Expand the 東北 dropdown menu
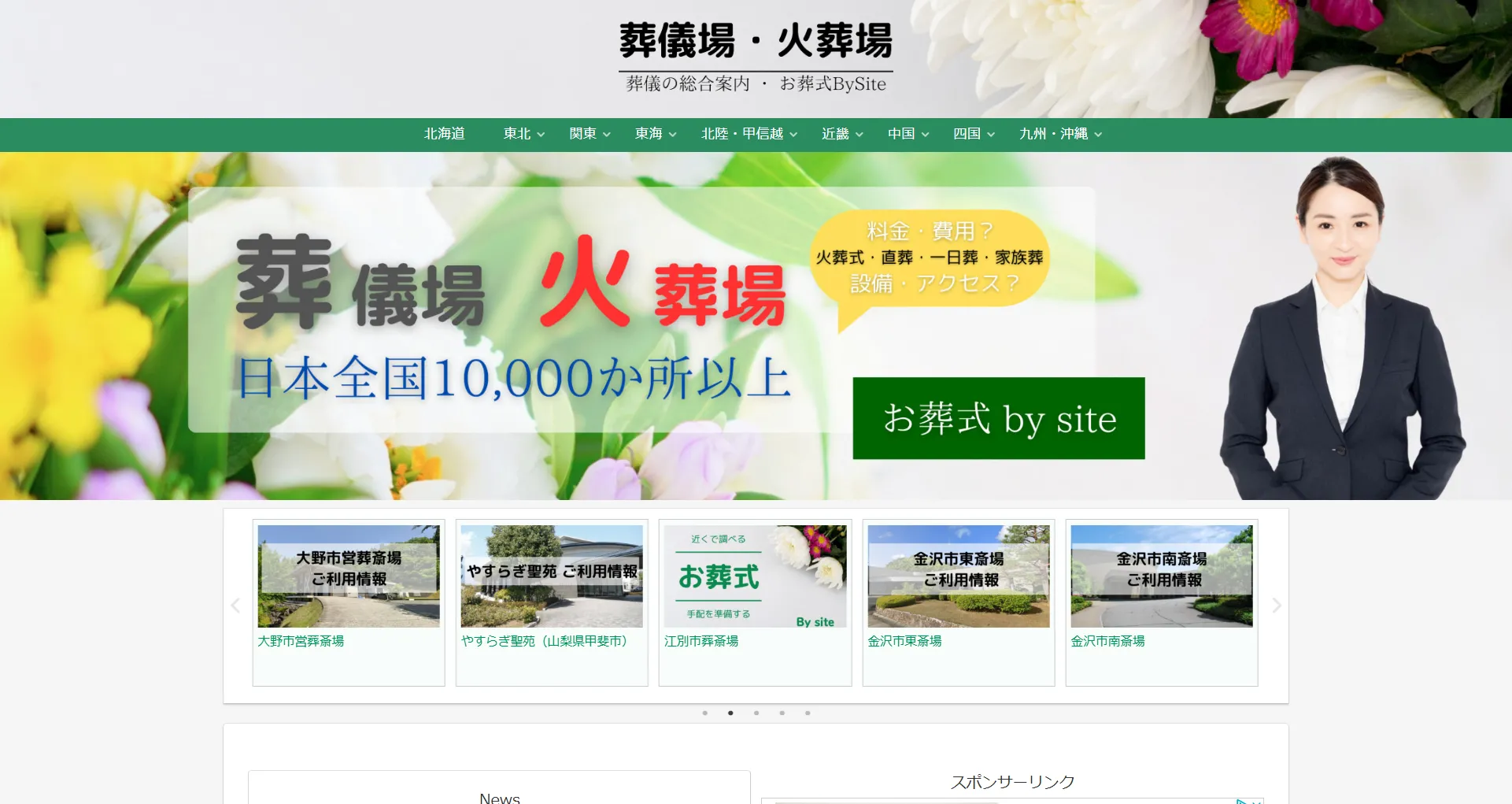The width and height of the screenshot is (1512, 804). pos(524,135)
